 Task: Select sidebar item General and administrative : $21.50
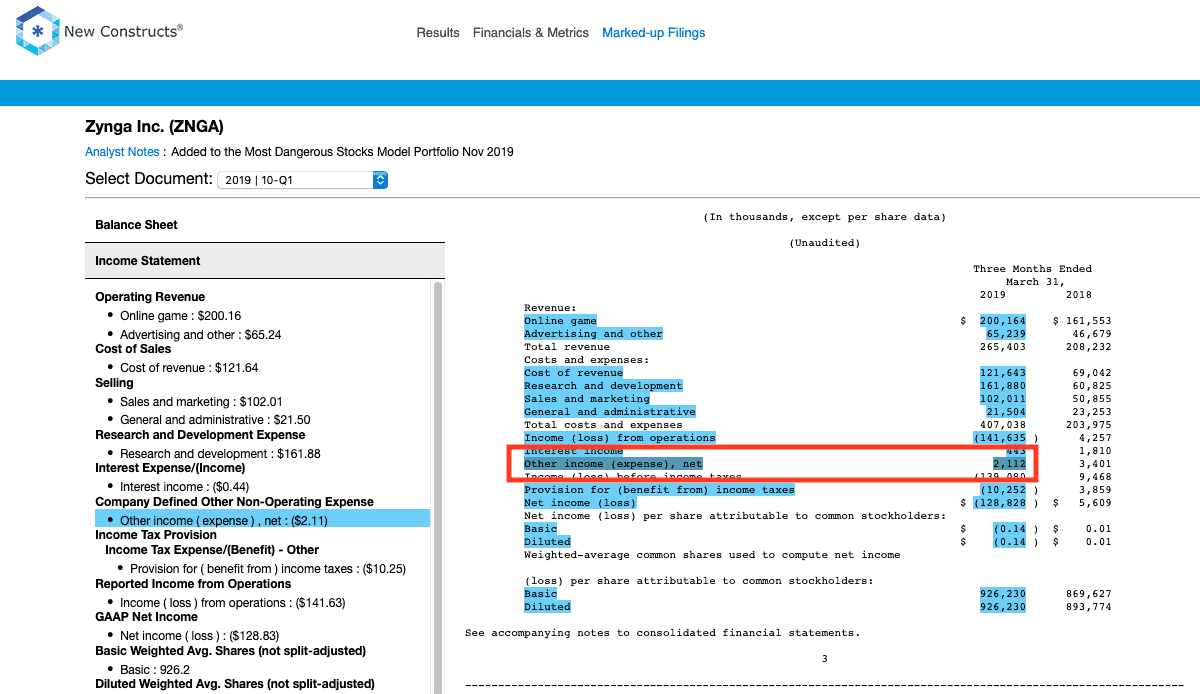[215, 420]
